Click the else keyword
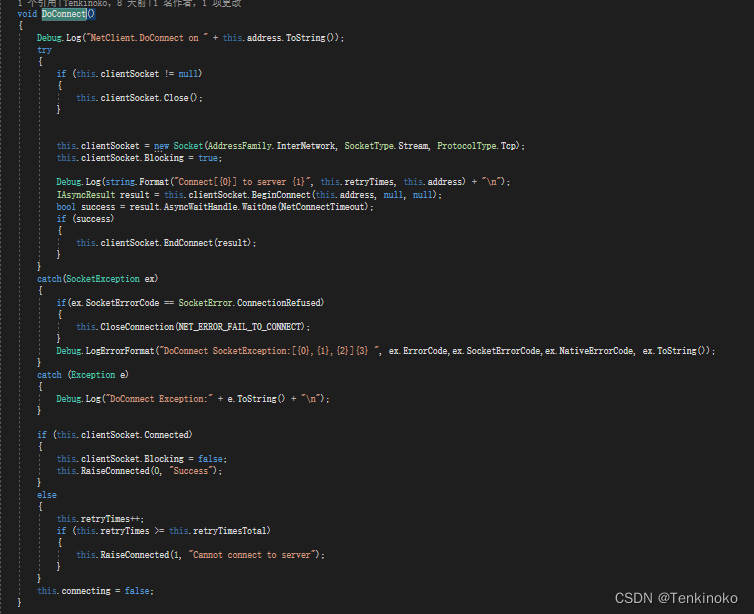 (x=47, y=495)
